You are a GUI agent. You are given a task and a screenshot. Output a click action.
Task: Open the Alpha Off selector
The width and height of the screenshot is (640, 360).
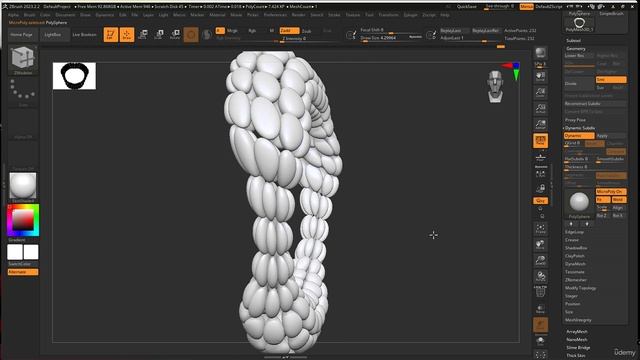[23, 124]
